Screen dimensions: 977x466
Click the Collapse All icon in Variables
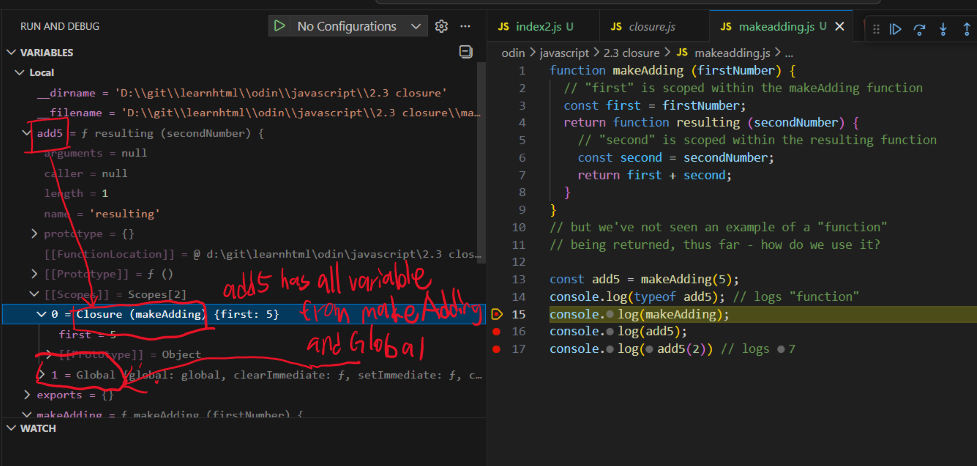465,52
